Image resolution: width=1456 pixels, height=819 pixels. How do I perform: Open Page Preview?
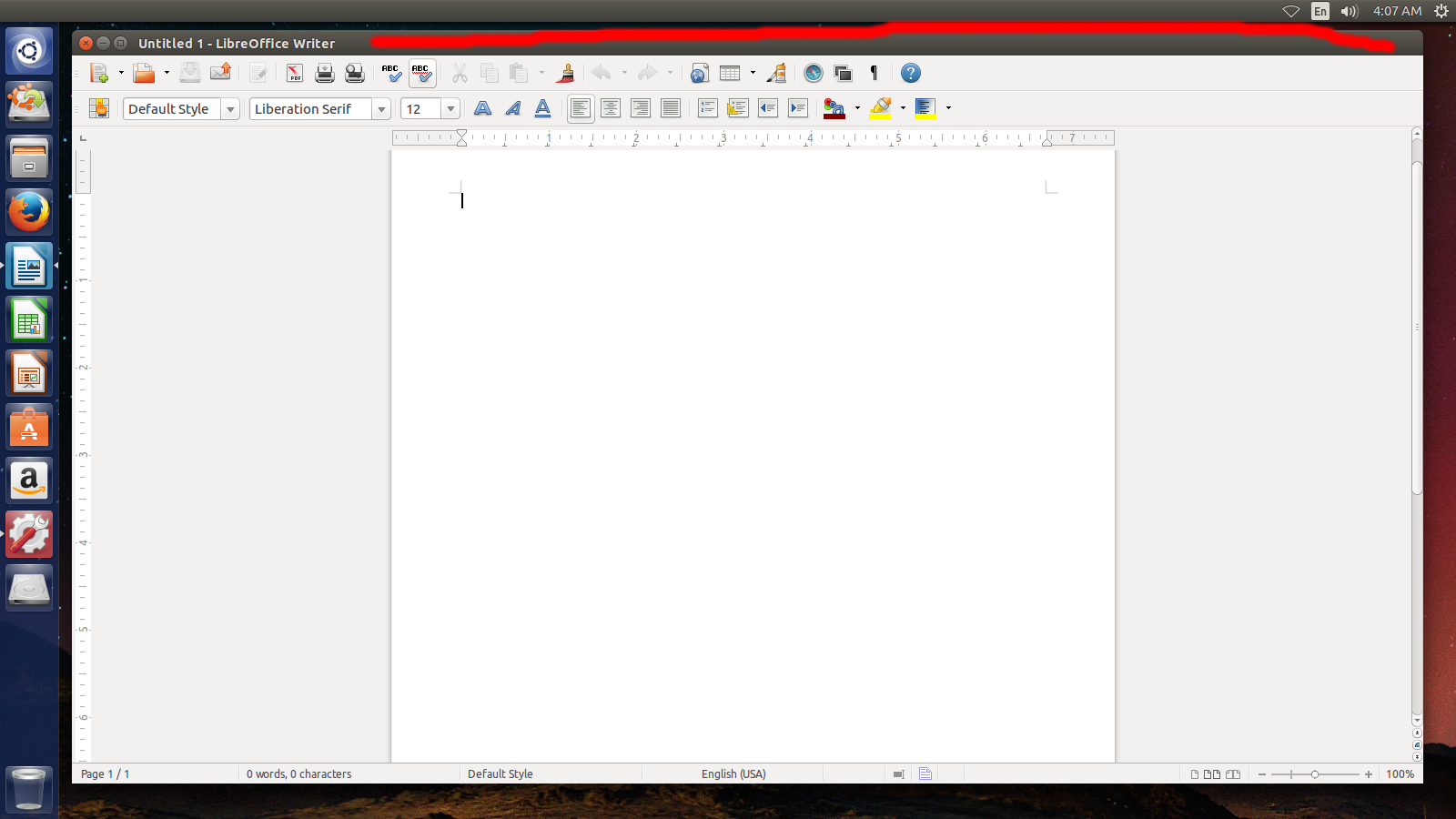pos(355,73)
